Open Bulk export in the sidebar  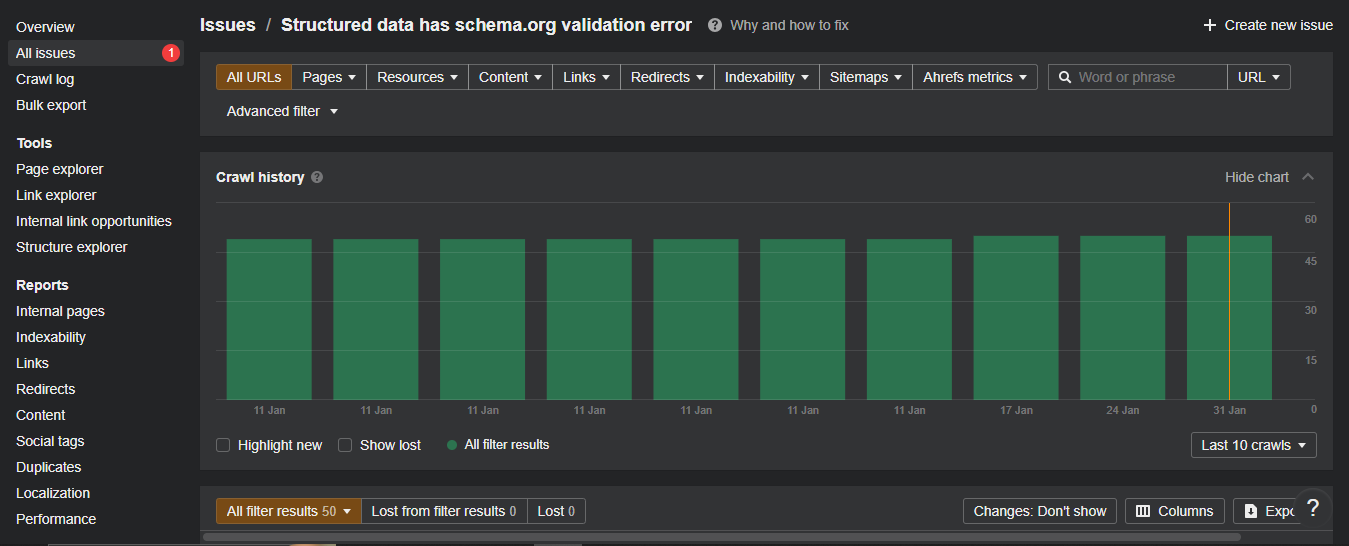(51, 105)
